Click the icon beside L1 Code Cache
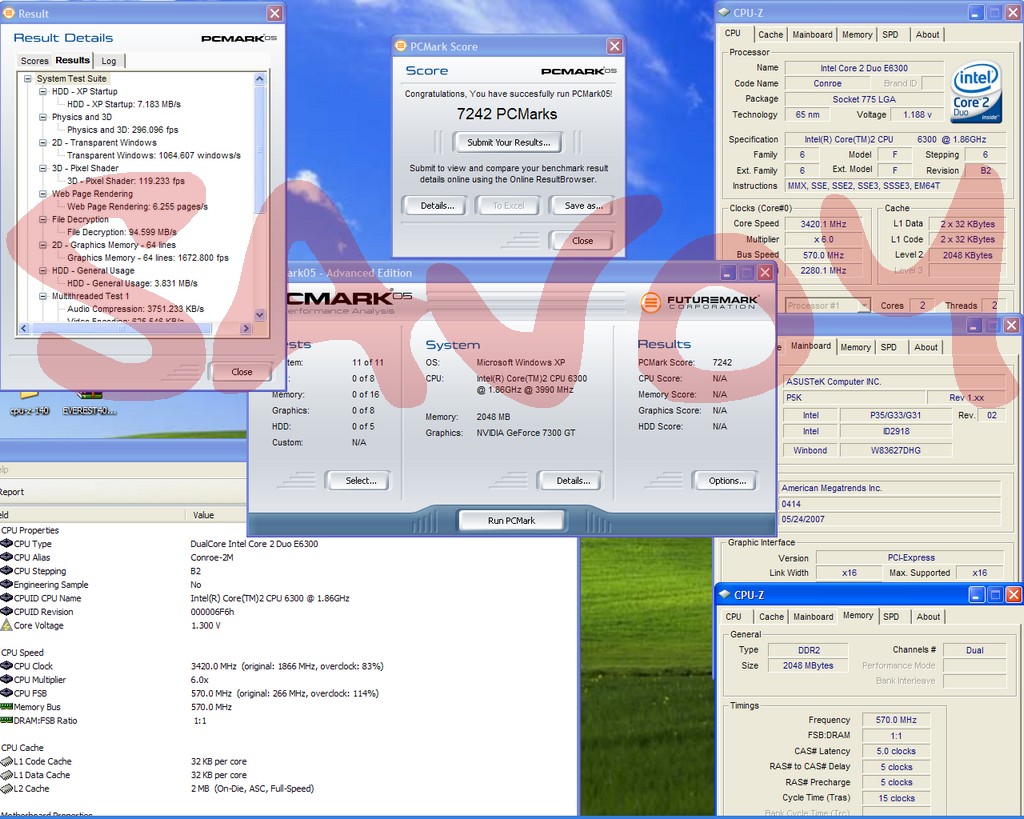 (x=7, y=762)
